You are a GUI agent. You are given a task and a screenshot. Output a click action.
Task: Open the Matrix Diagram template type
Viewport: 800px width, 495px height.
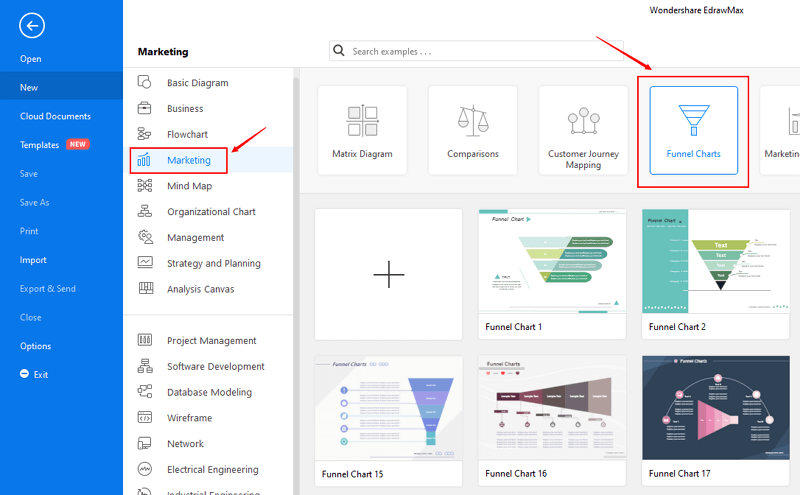click(x=362, y=131)
